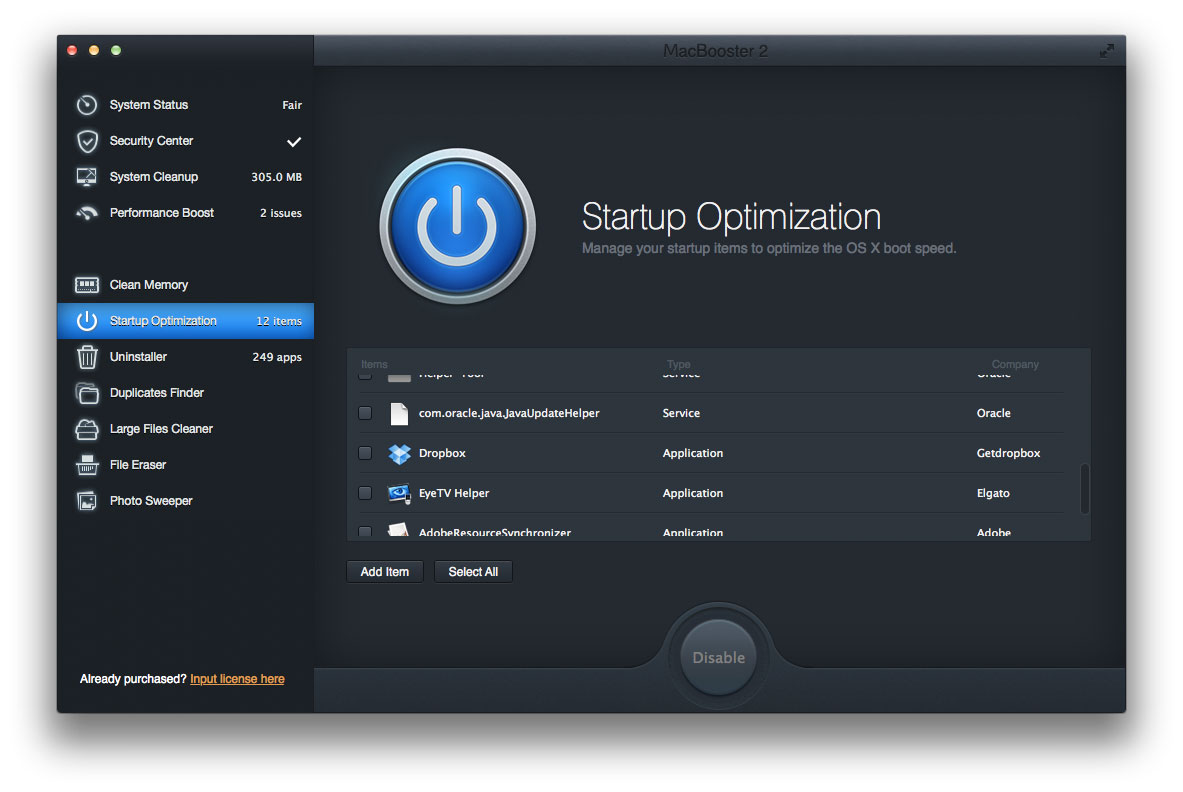Screen dimensions: 1183x792
Task: Click the Dropbox item name
Action: click(x=442, y=453)
